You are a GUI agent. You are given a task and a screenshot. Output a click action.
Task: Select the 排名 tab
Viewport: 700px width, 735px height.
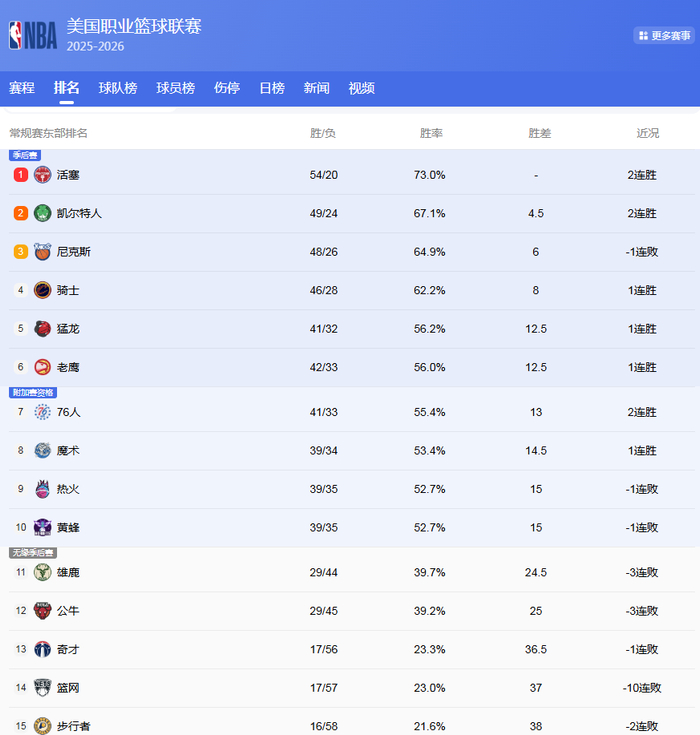[x=66, y=88]
